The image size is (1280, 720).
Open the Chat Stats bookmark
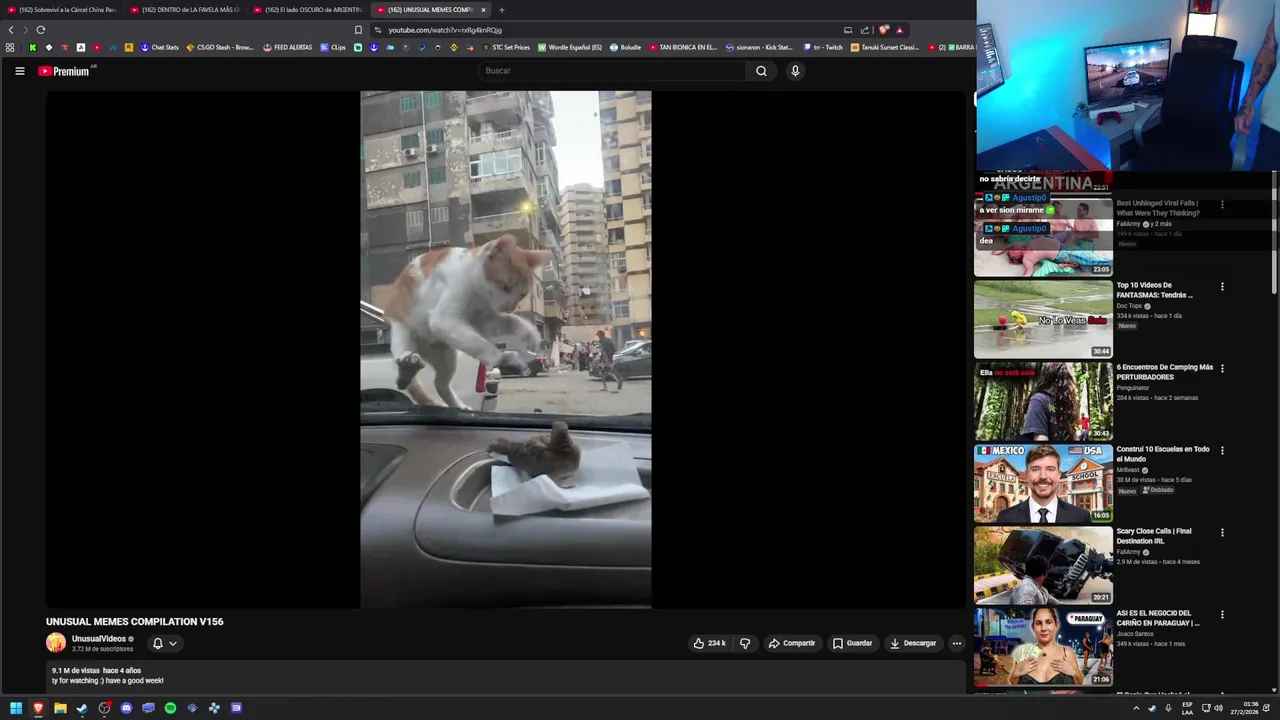160,47
